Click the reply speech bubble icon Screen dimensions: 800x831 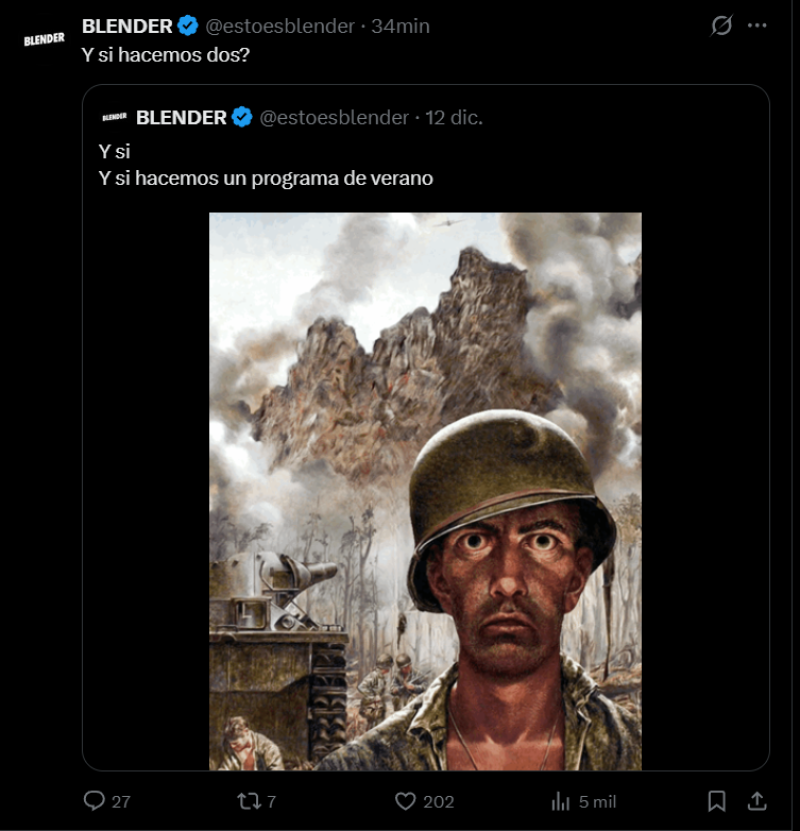[95, 801]
